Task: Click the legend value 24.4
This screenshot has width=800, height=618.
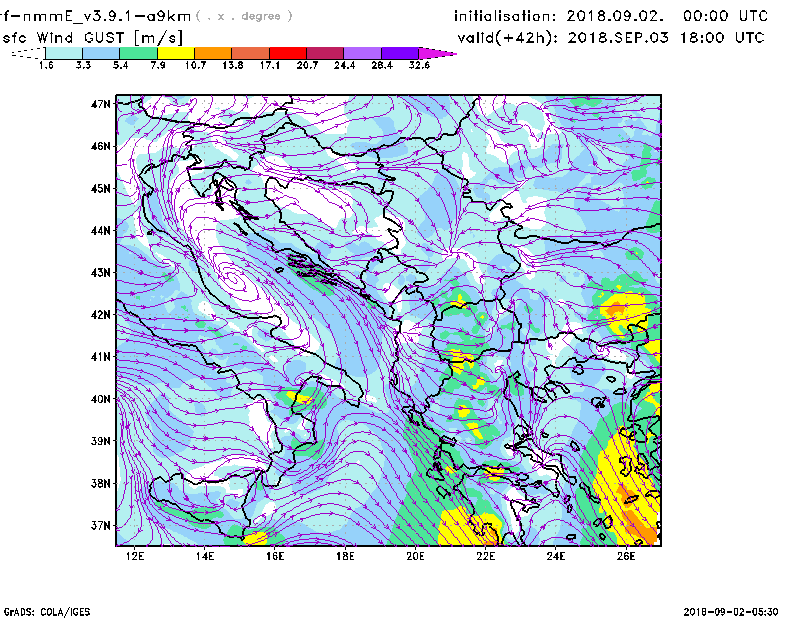Action: (344, 65)
